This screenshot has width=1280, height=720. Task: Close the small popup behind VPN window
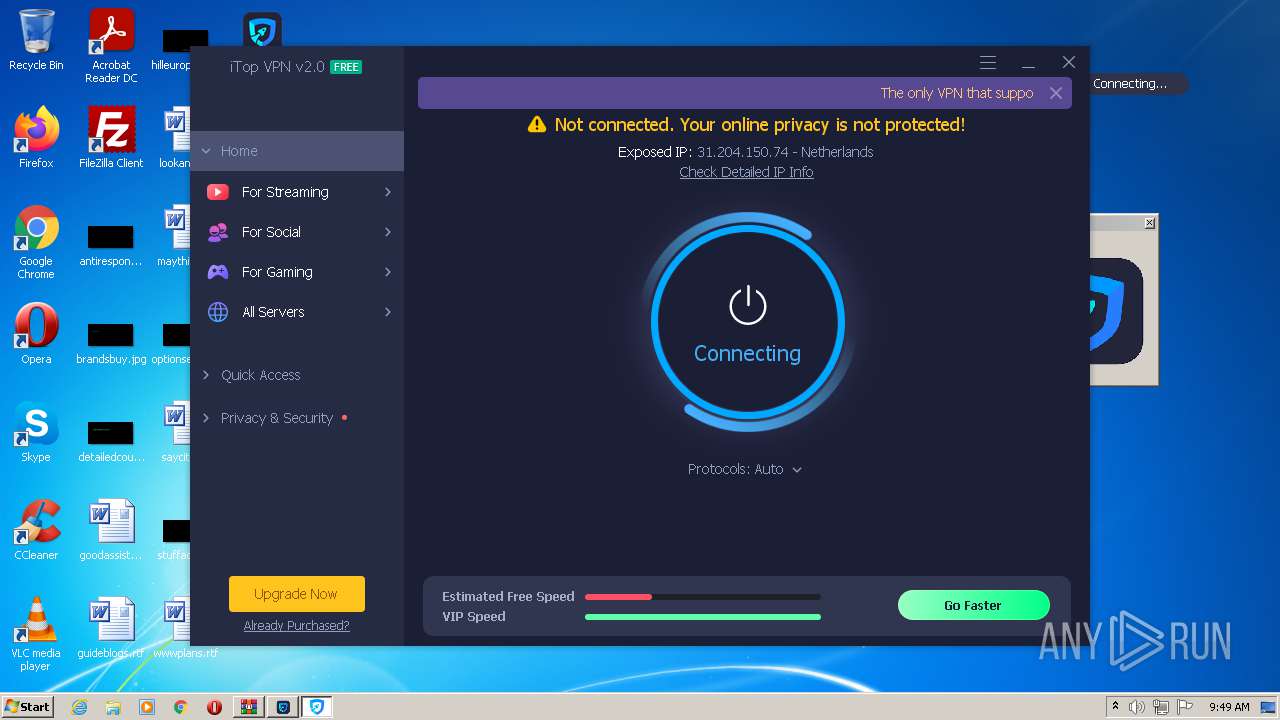[1149, 223]
